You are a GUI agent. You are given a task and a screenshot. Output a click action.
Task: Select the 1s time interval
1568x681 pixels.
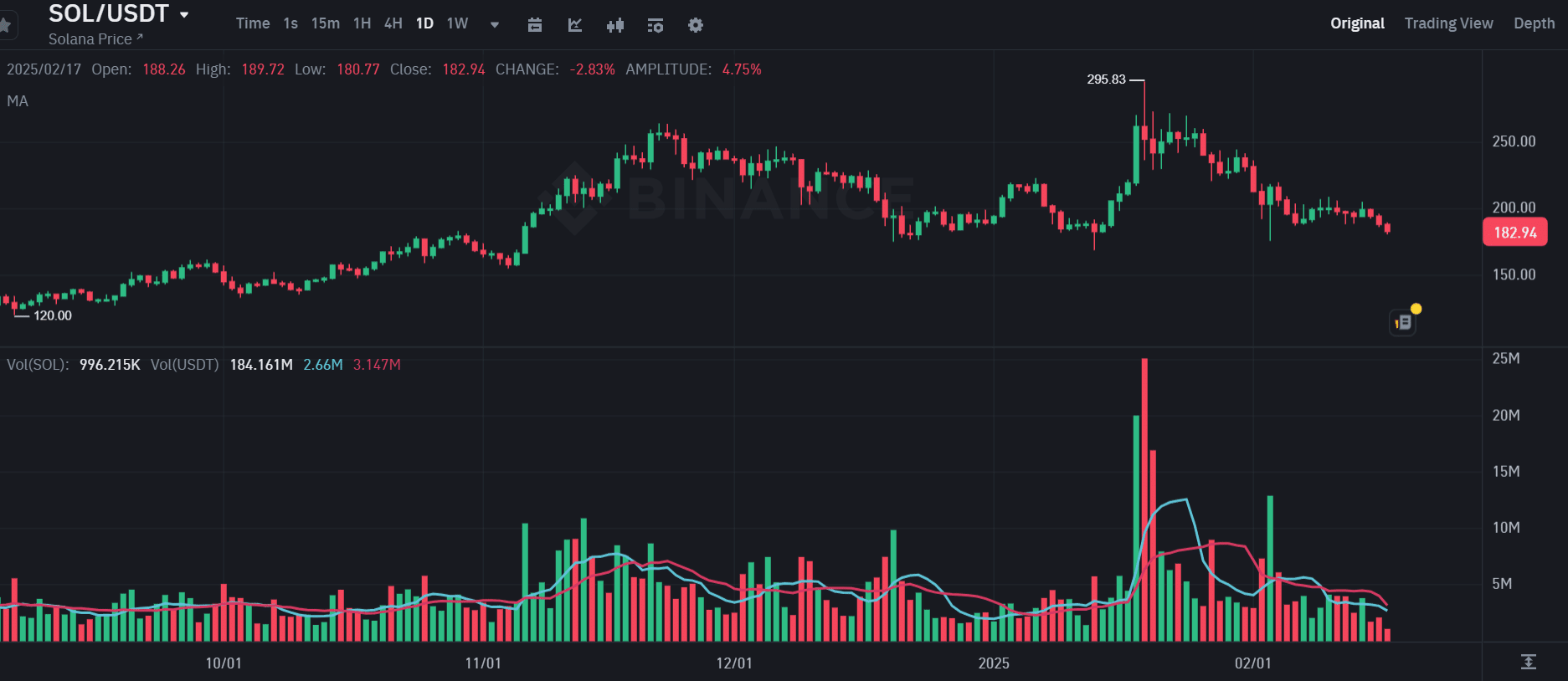[x=290, y=23]
